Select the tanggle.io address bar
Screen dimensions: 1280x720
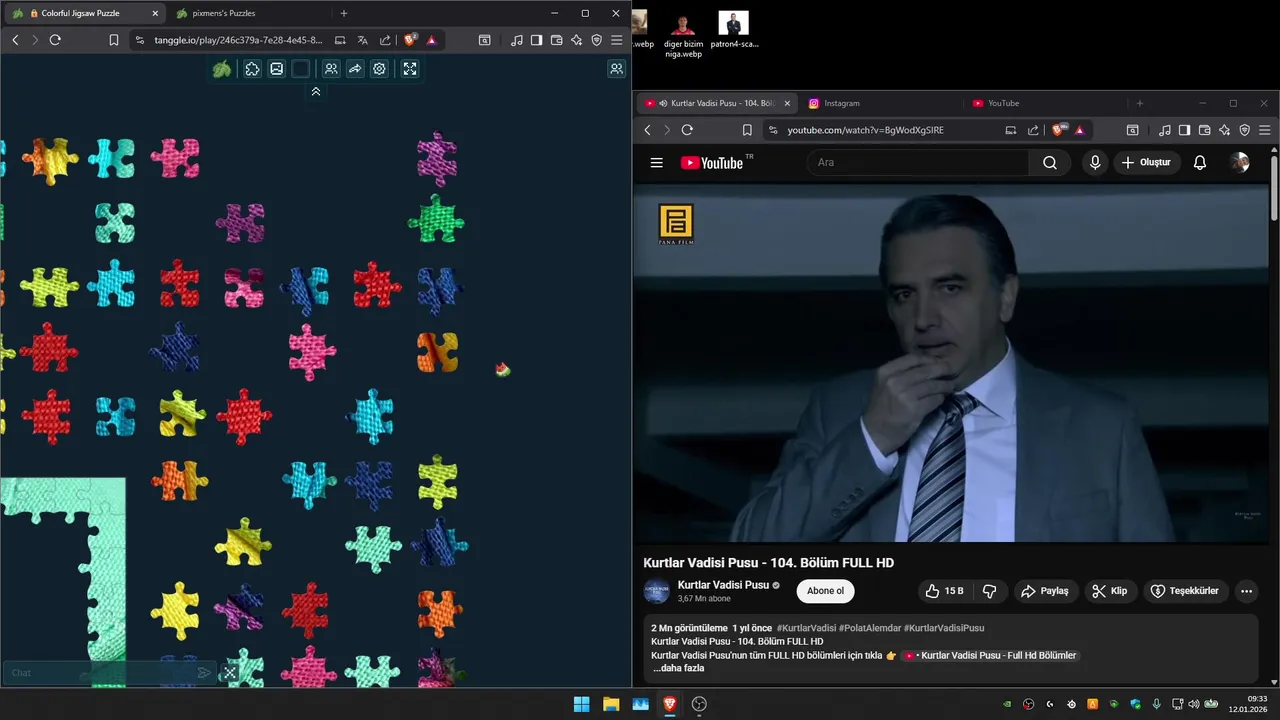coord(238,40)
